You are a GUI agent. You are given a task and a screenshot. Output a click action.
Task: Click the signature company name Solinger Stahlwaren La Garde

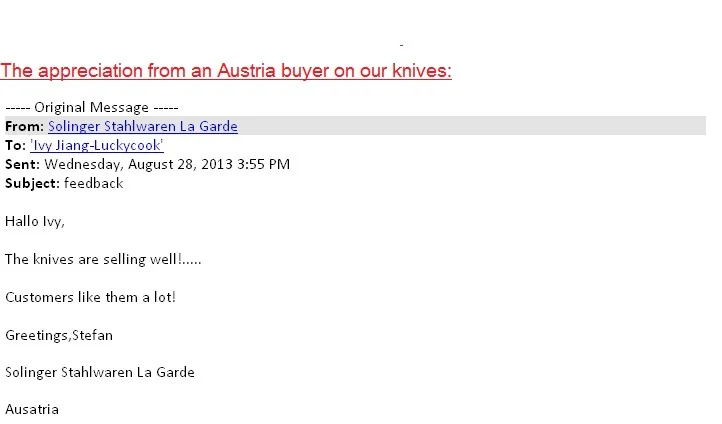click(100, 372)
